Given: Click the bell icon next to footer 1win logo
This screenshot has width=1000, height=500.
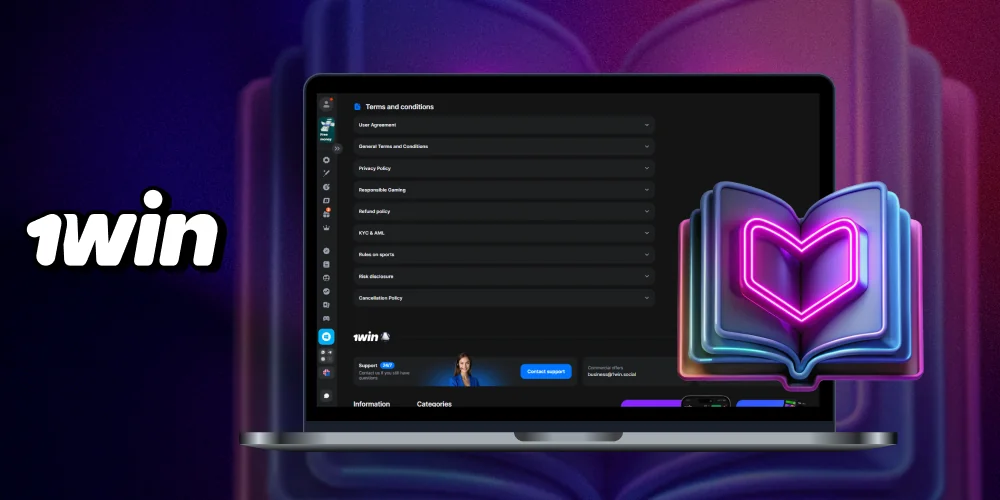Looking at the screenshot, I should [x=385, y=337].
